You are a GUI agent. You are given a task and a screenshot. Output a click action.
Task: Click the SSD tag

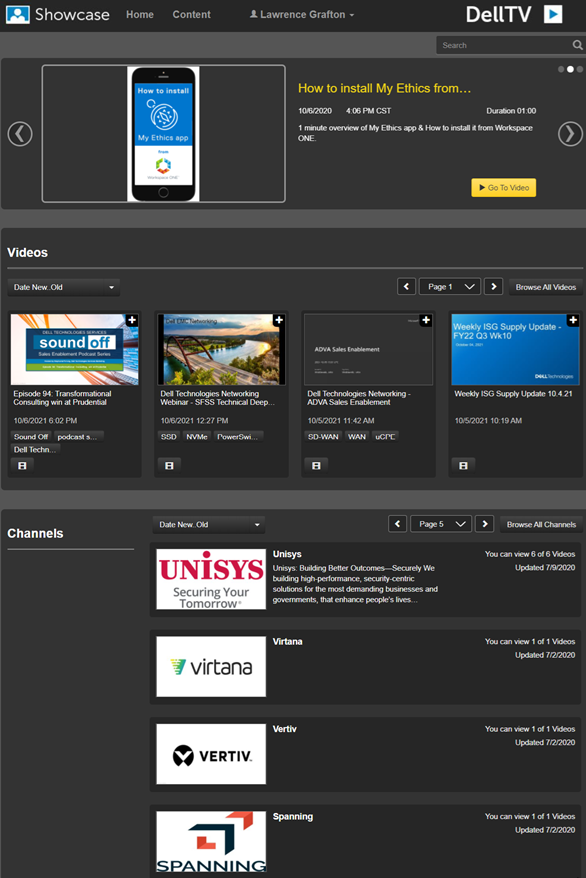click(168, 437)
